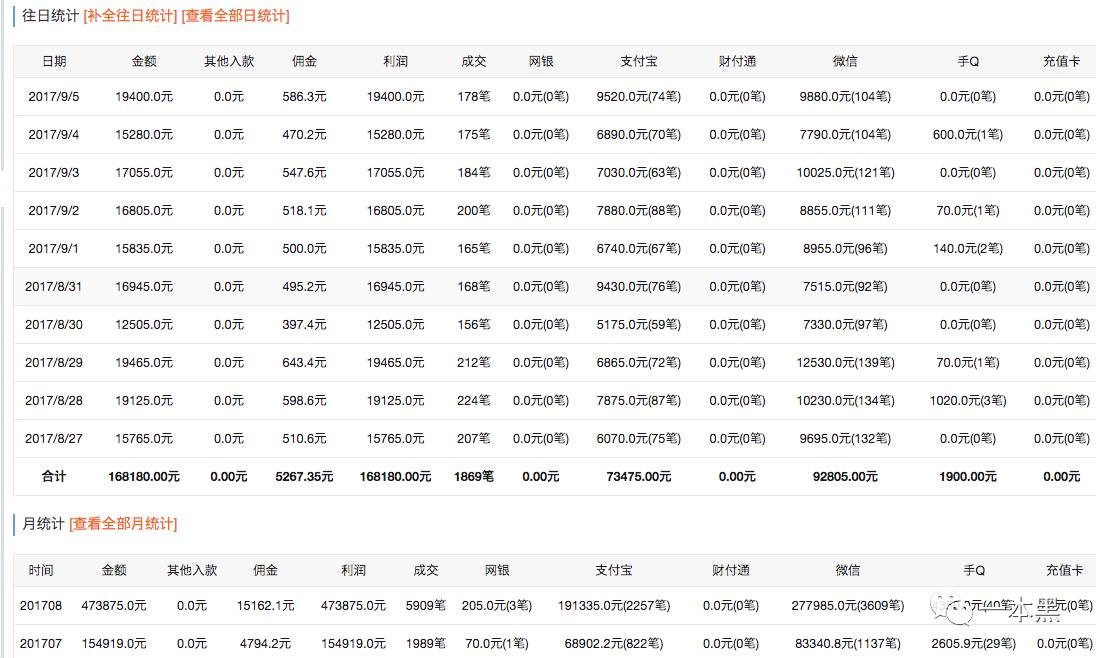1096x658 pixels.
Task: Click the total WeChat 92805.00元
Action: [845, 477]
